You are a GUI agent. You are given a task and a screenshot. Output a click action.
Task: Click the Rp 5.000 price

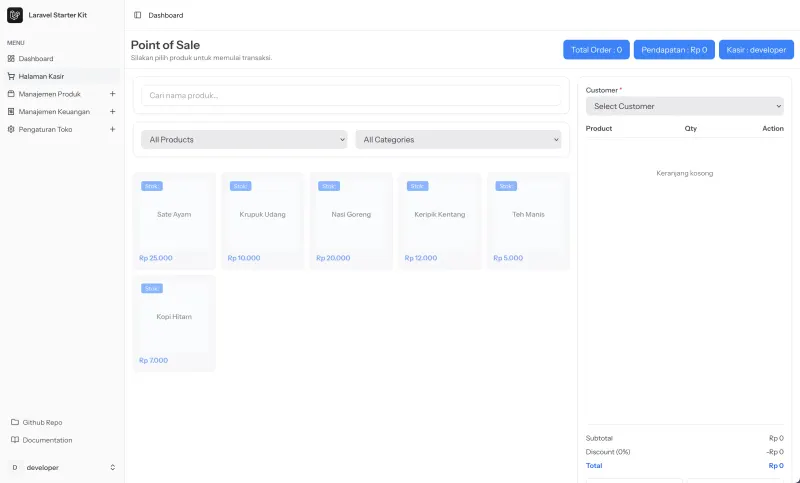tap(508, 258)
